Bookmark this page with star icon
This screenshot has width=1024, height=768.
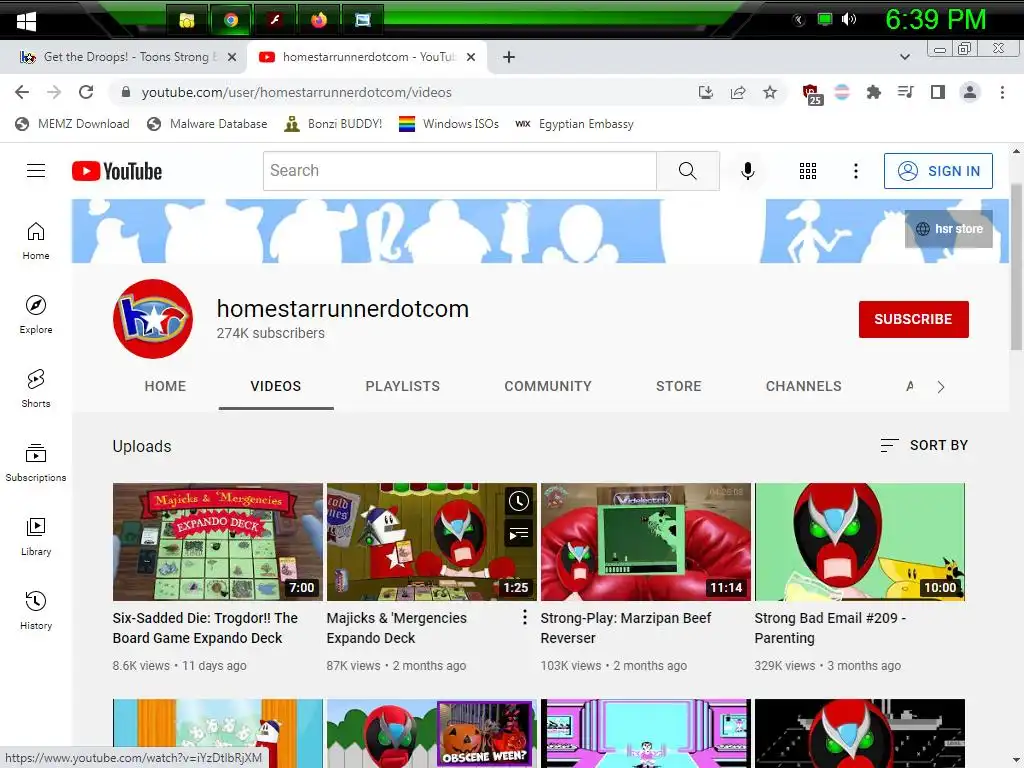click(770, 92)
